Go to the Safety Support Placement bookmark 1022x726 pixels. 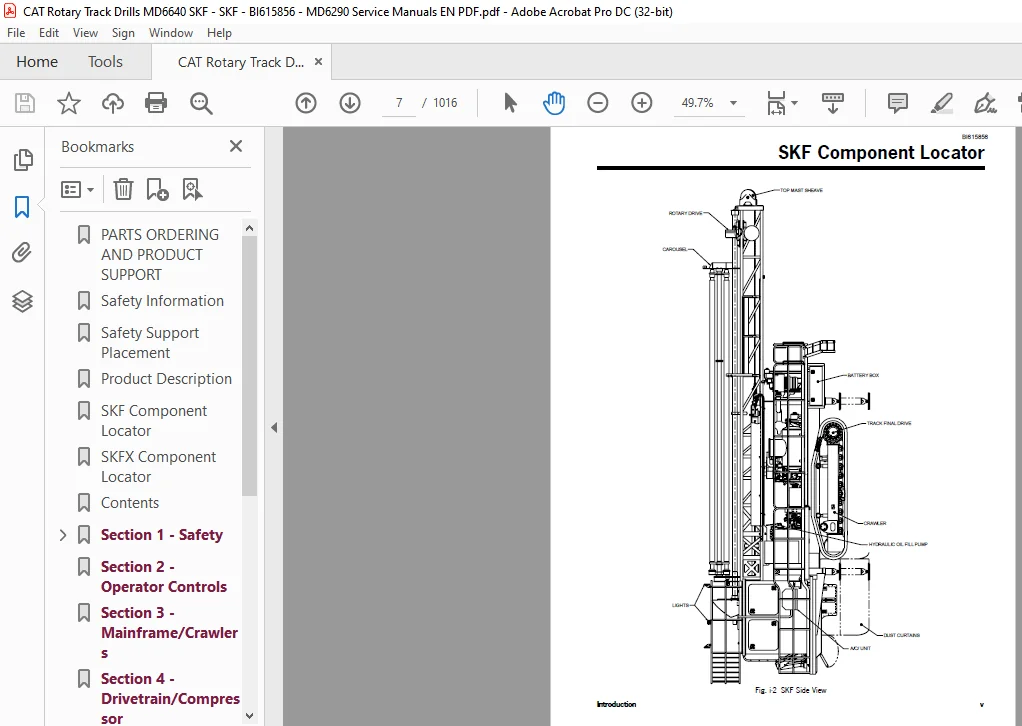pos(150,342)
